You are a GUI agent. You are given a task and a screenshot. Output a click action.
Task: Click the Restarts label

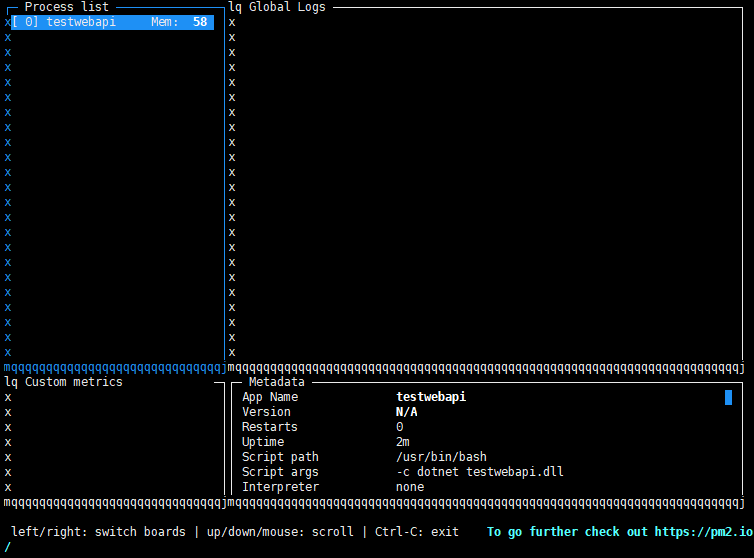269,427
